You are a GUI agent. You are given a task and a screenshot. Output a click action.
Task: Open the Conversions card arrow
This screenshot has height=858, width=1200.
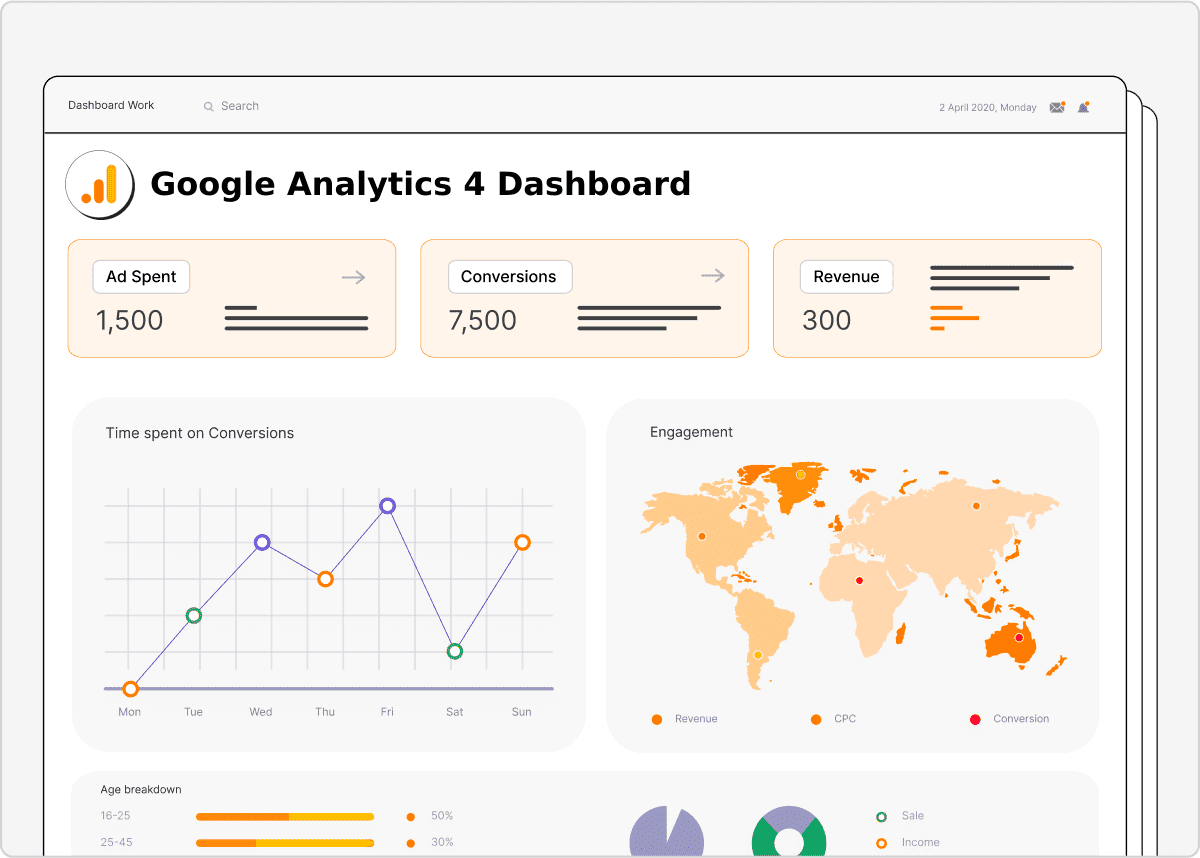coord(712,275)
